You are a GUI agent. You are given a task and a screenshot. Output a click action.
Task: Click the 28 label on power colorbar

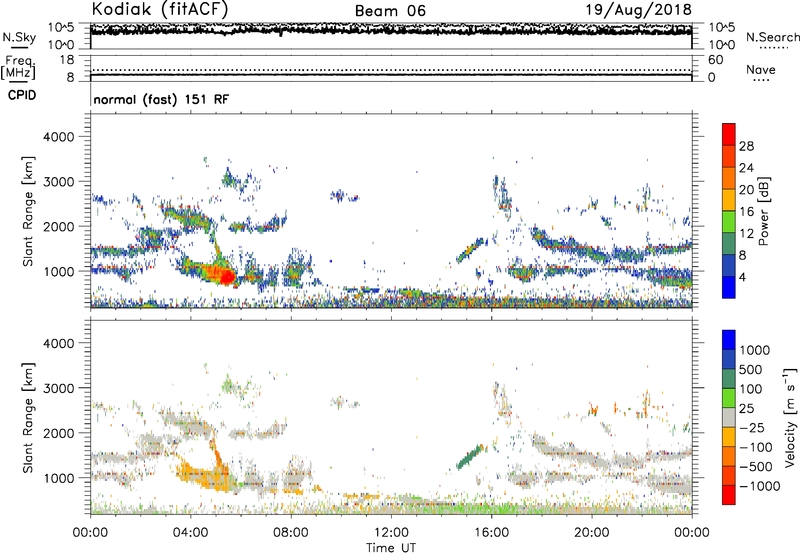coord(746,146)
